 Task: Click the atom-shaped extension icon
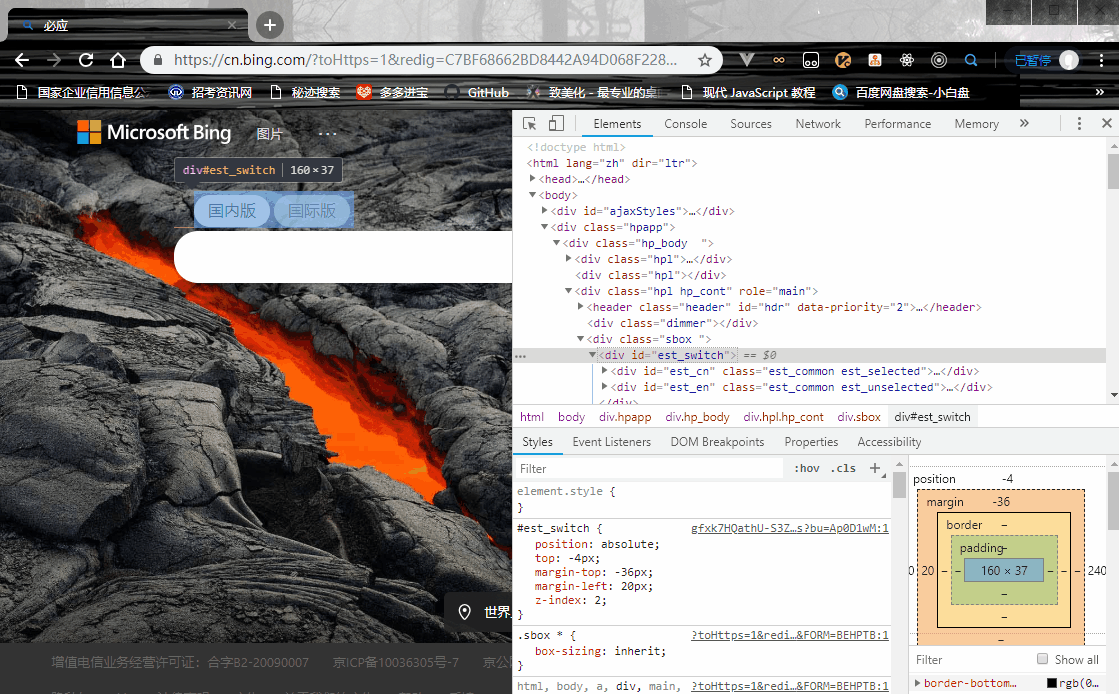click(907, 60)
